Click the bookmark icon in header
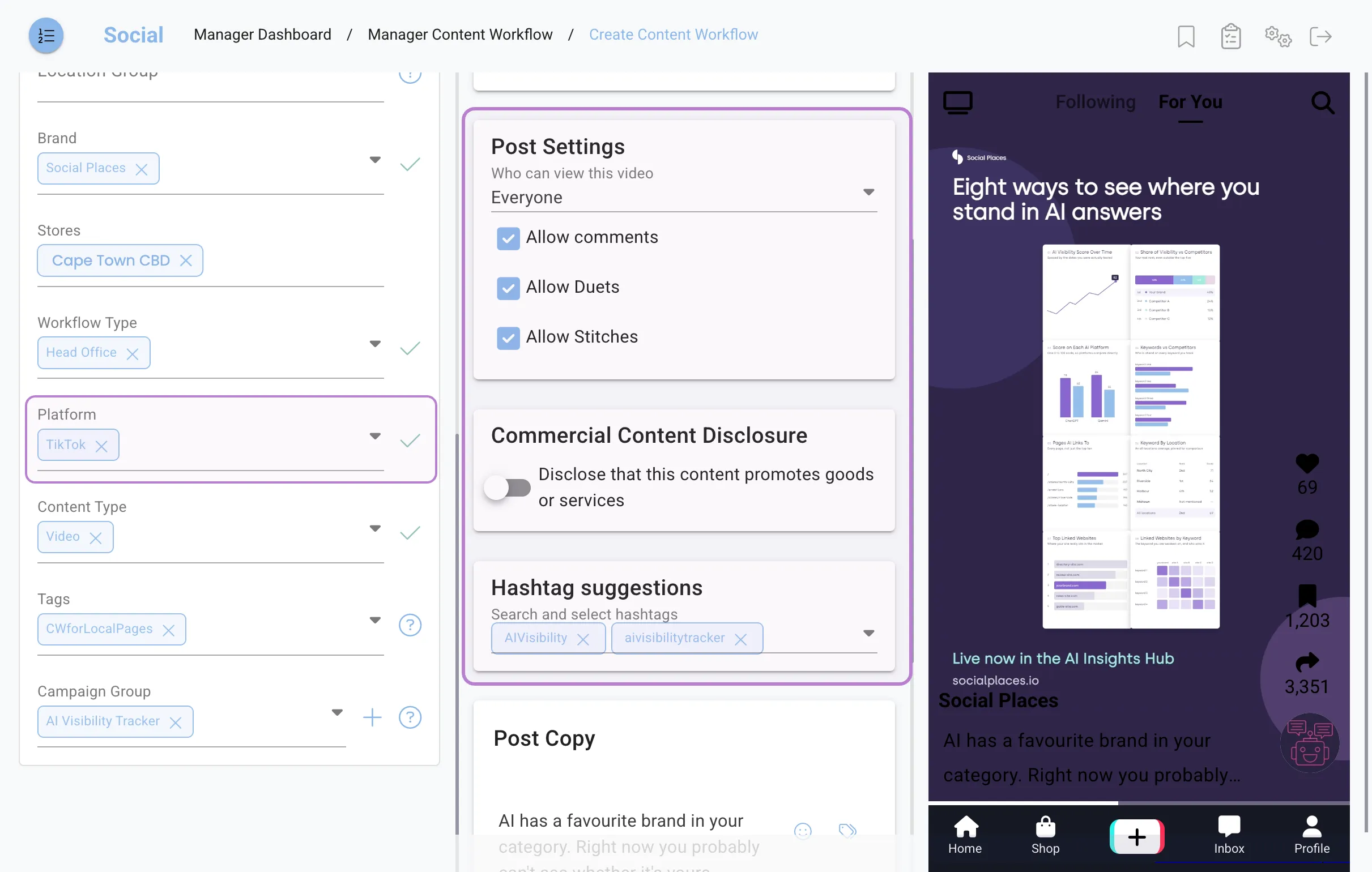The height and width of the screenshot is (872, 1372). 1186,36
